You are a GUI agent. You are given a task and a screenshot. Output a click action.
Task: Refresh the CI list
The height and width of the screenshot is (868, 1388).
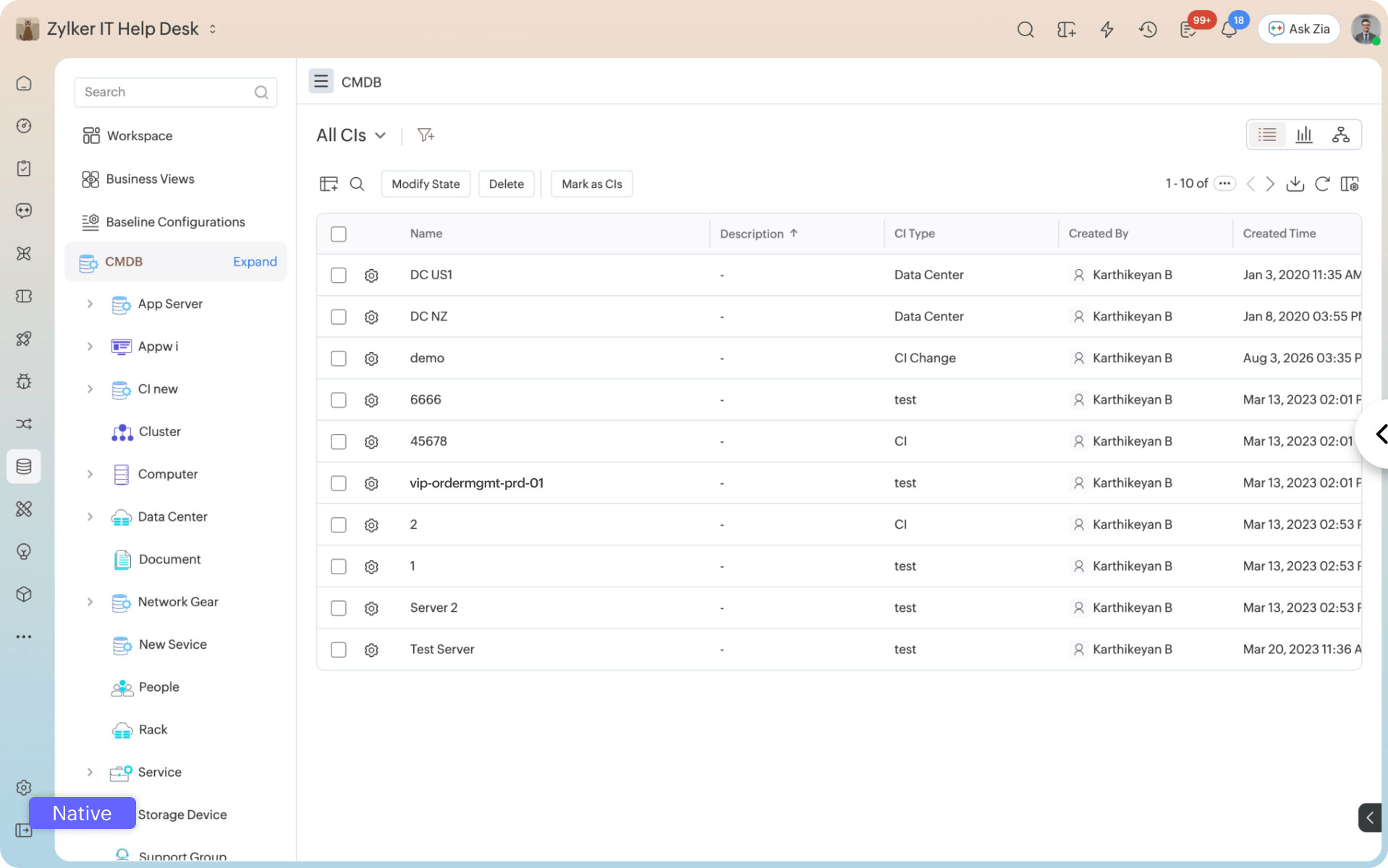tap(1322, 184)
